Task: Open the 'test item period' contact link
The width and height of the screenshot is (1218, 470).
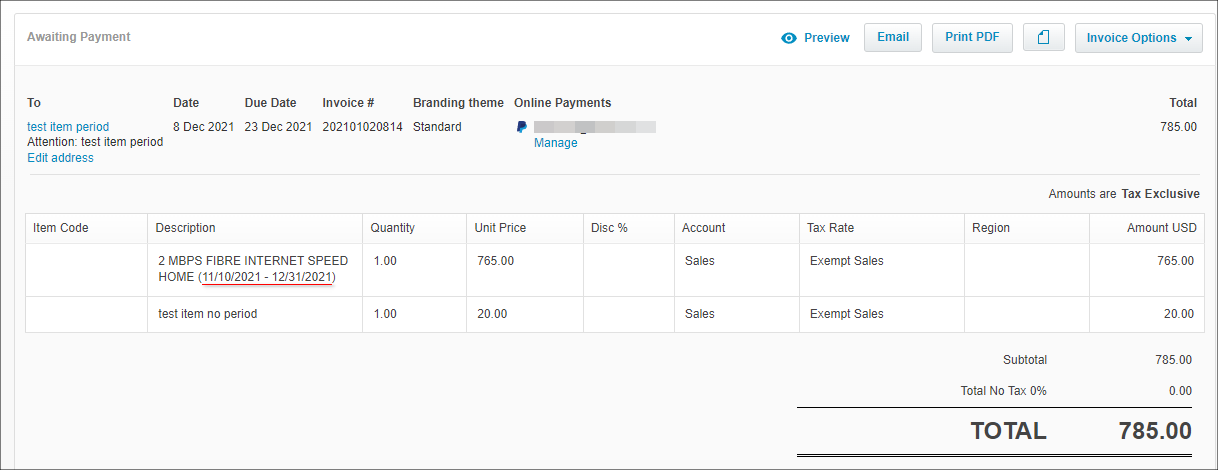Action: click(68, 127)
